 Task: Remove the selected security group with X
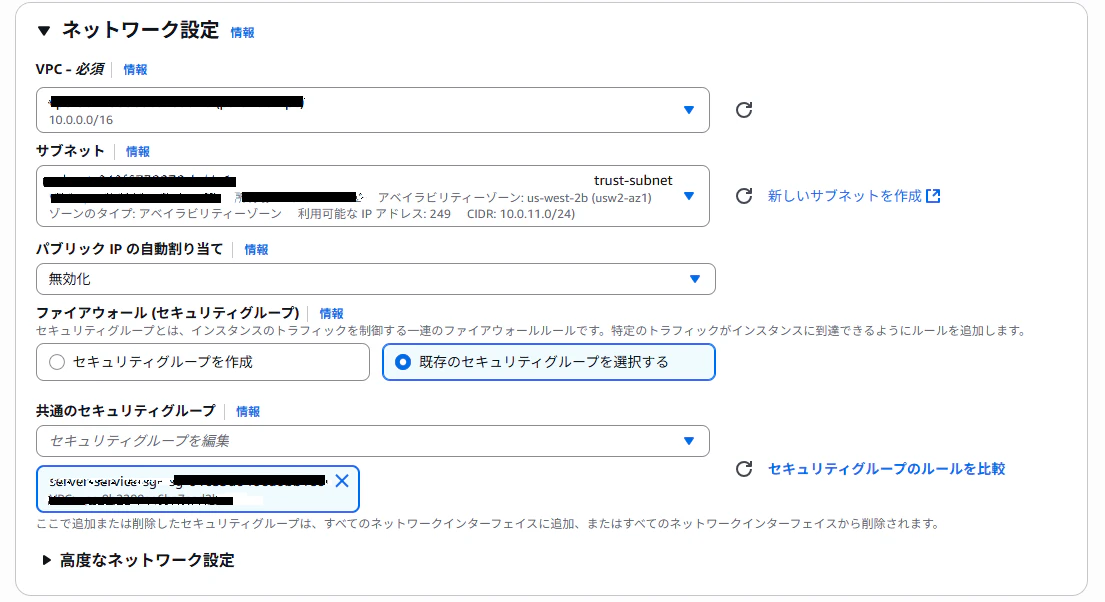(x=342, y=481)
